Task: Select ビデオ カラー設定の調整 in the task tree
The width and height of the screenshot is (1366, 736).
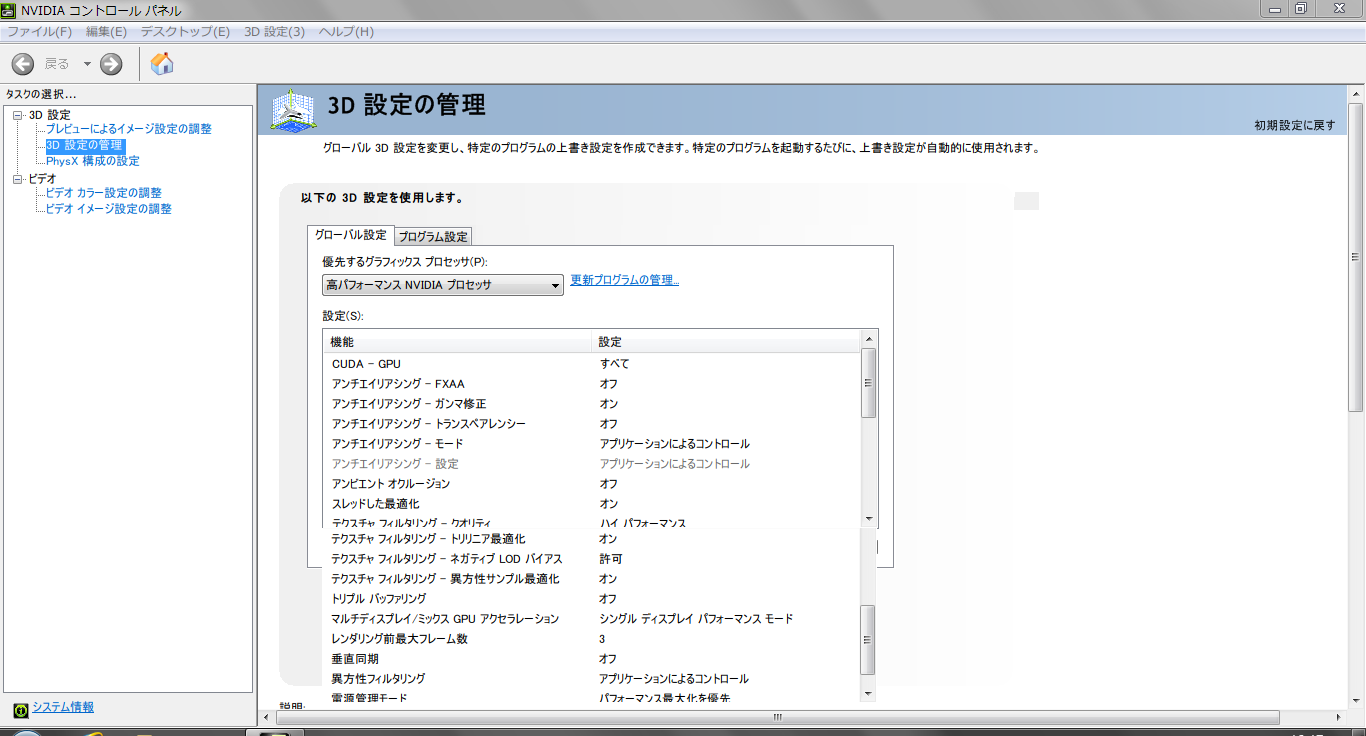Action: 104,193
